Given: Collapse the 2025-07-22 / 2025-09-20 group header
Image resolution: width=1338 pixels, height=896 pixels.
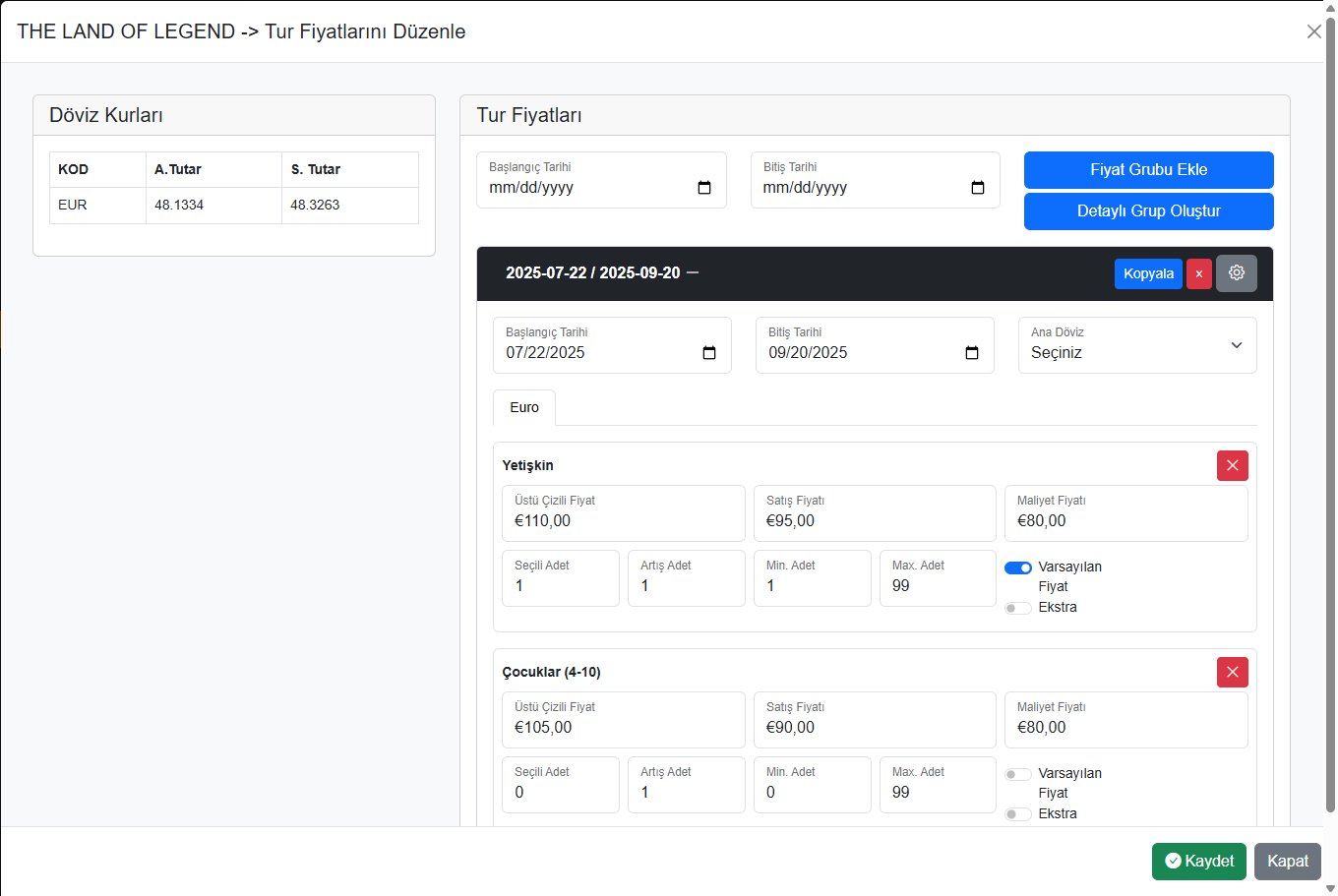Looking at the screenshot, I should 692,272.
